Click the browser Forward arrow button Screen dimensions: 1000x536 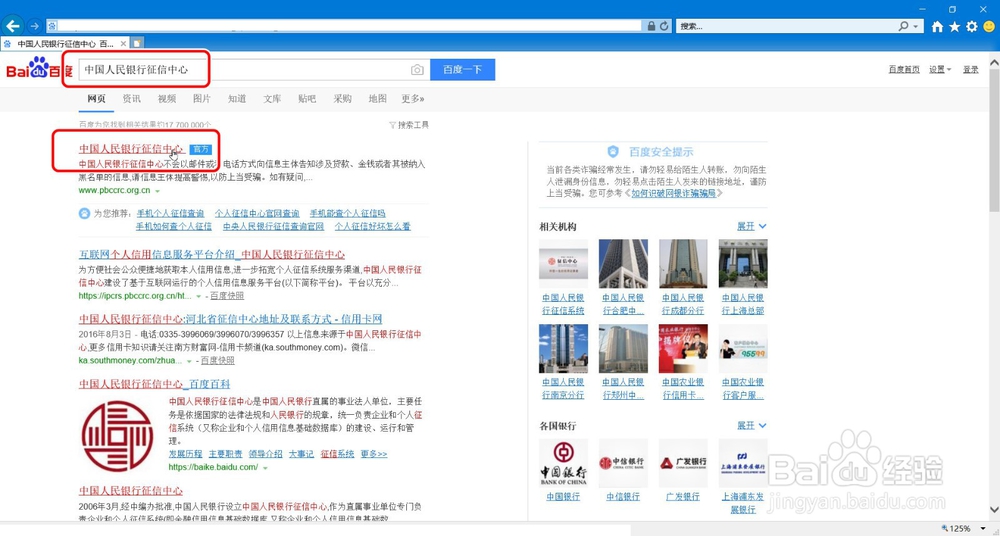(34, 26)
